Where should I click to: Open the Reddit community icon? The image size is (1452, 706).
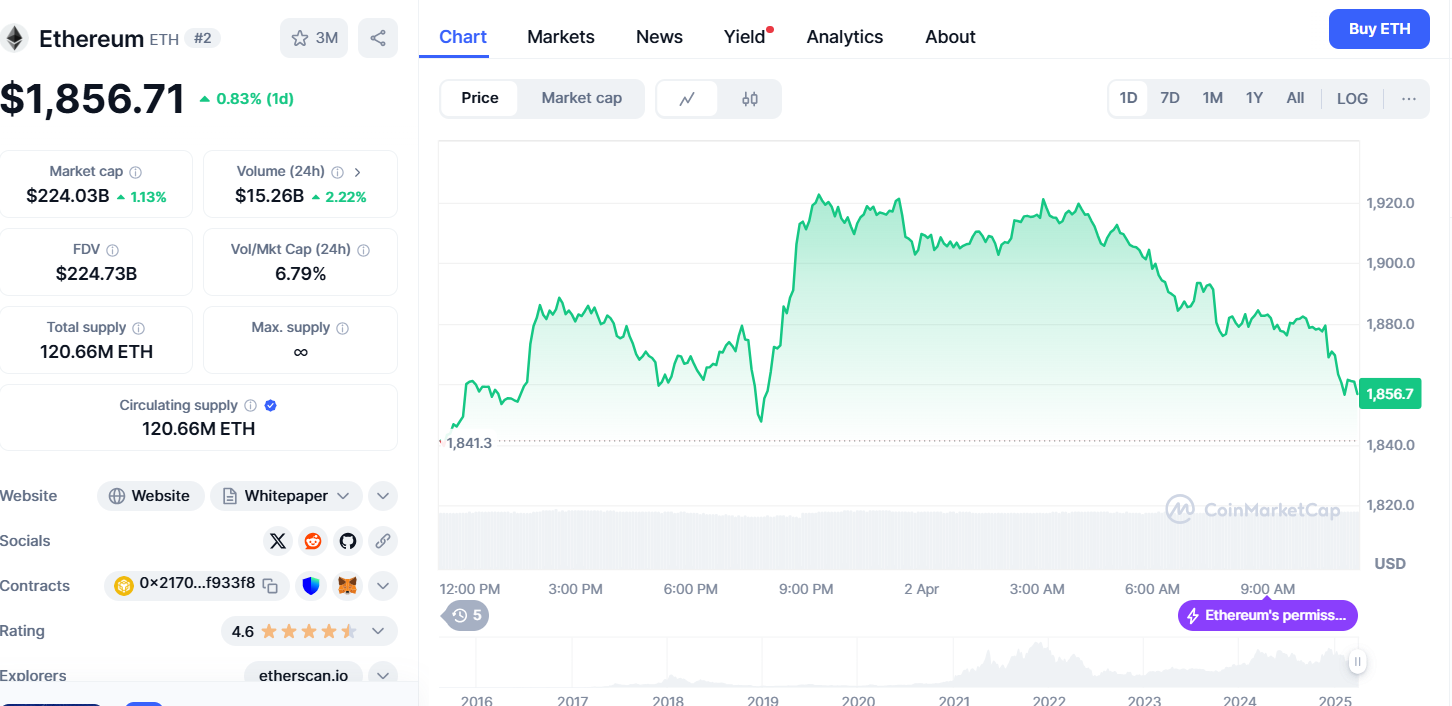coord(312,540)
